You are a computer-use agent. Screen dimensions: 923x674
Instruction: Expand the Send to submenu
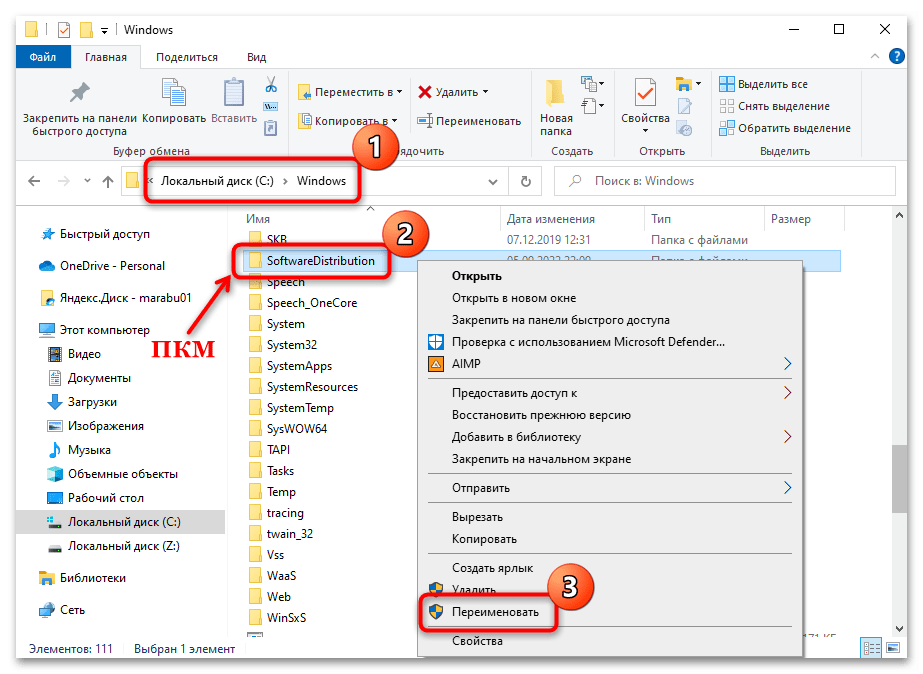(788, 488)
